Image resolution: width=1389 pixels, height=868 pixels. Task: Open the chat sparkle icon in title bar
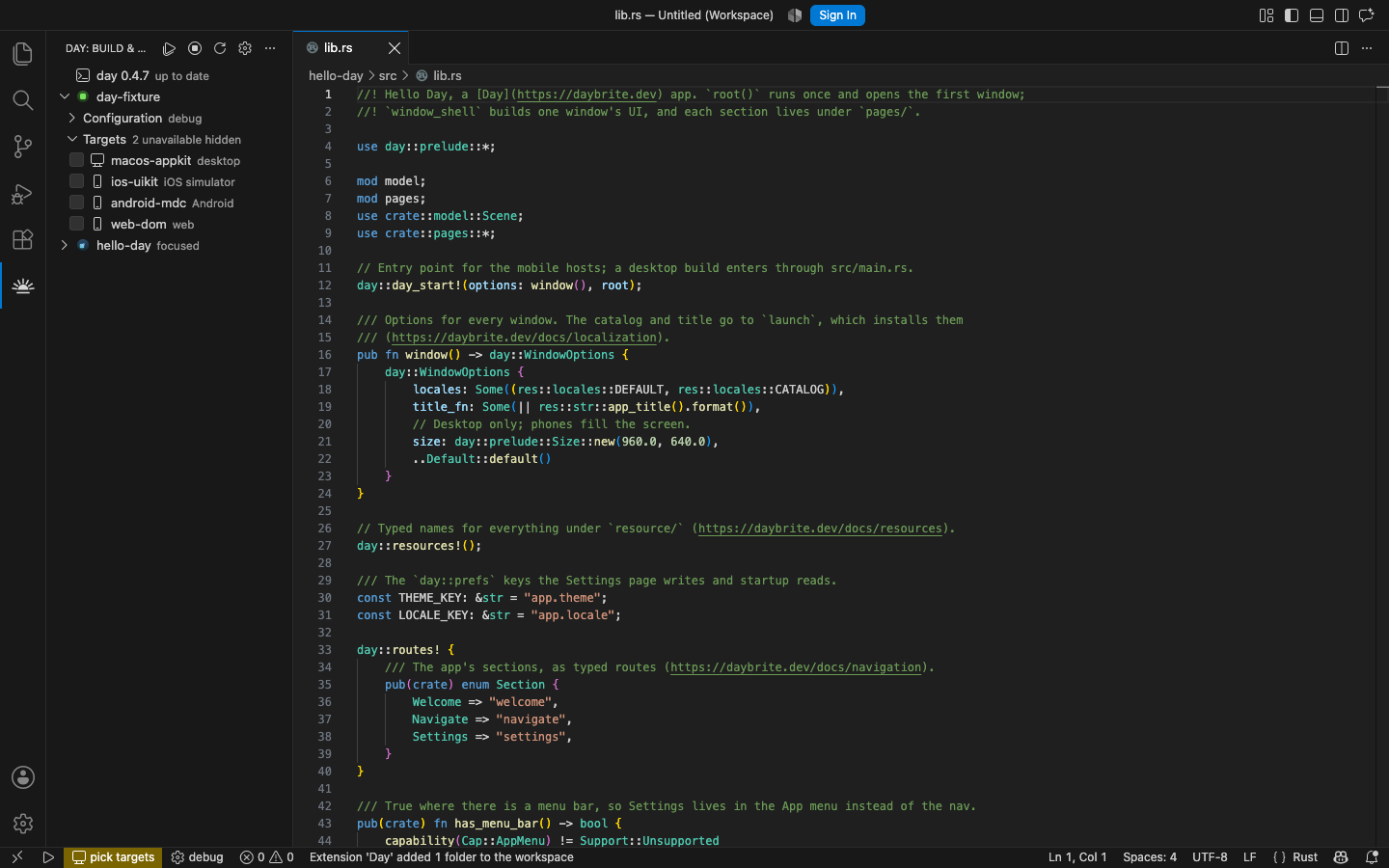pyautogui.click(x=1367, y=15)
